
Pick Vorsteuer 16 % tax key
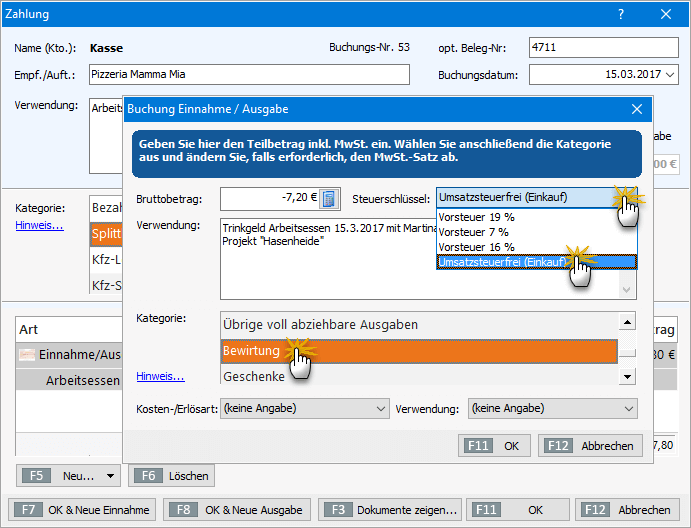[x=476, y=247]
